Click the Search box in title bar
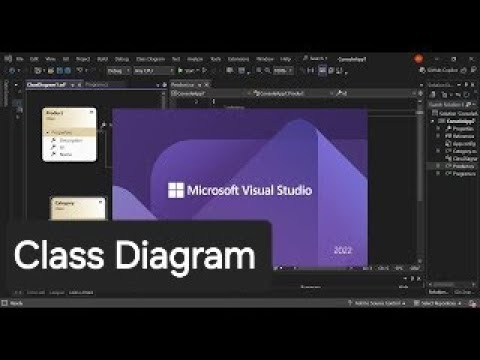Screen dimensions: 480x360 [315, 59]
